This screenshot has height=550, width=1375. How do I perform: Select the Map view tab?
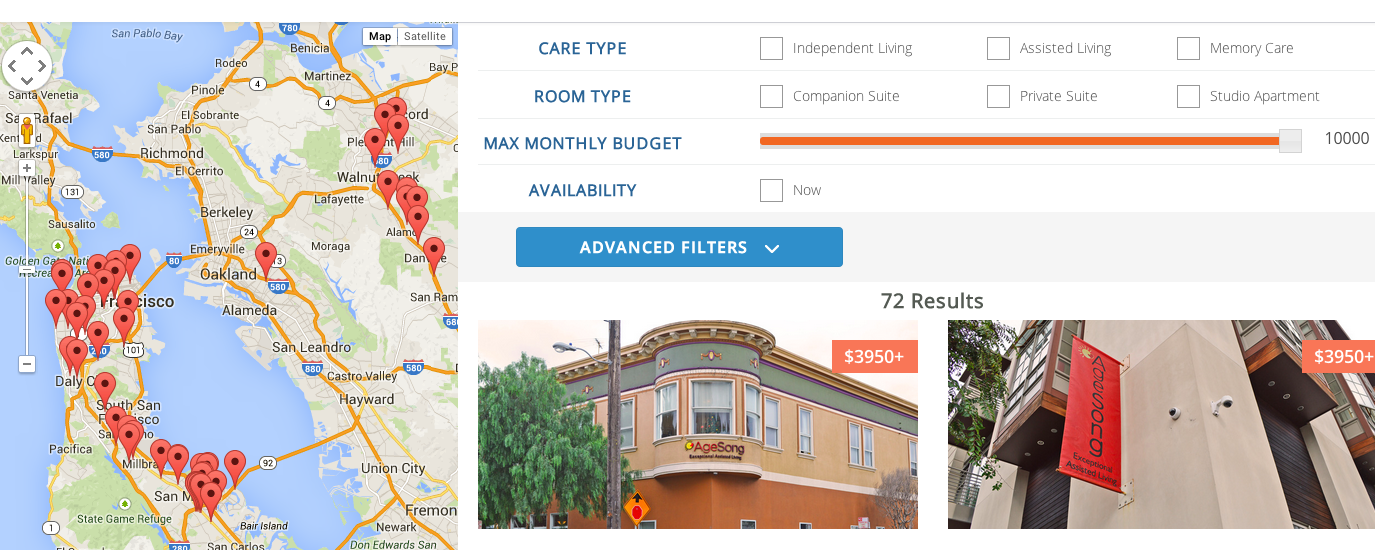pyautogui.click(x=380, y=37)
